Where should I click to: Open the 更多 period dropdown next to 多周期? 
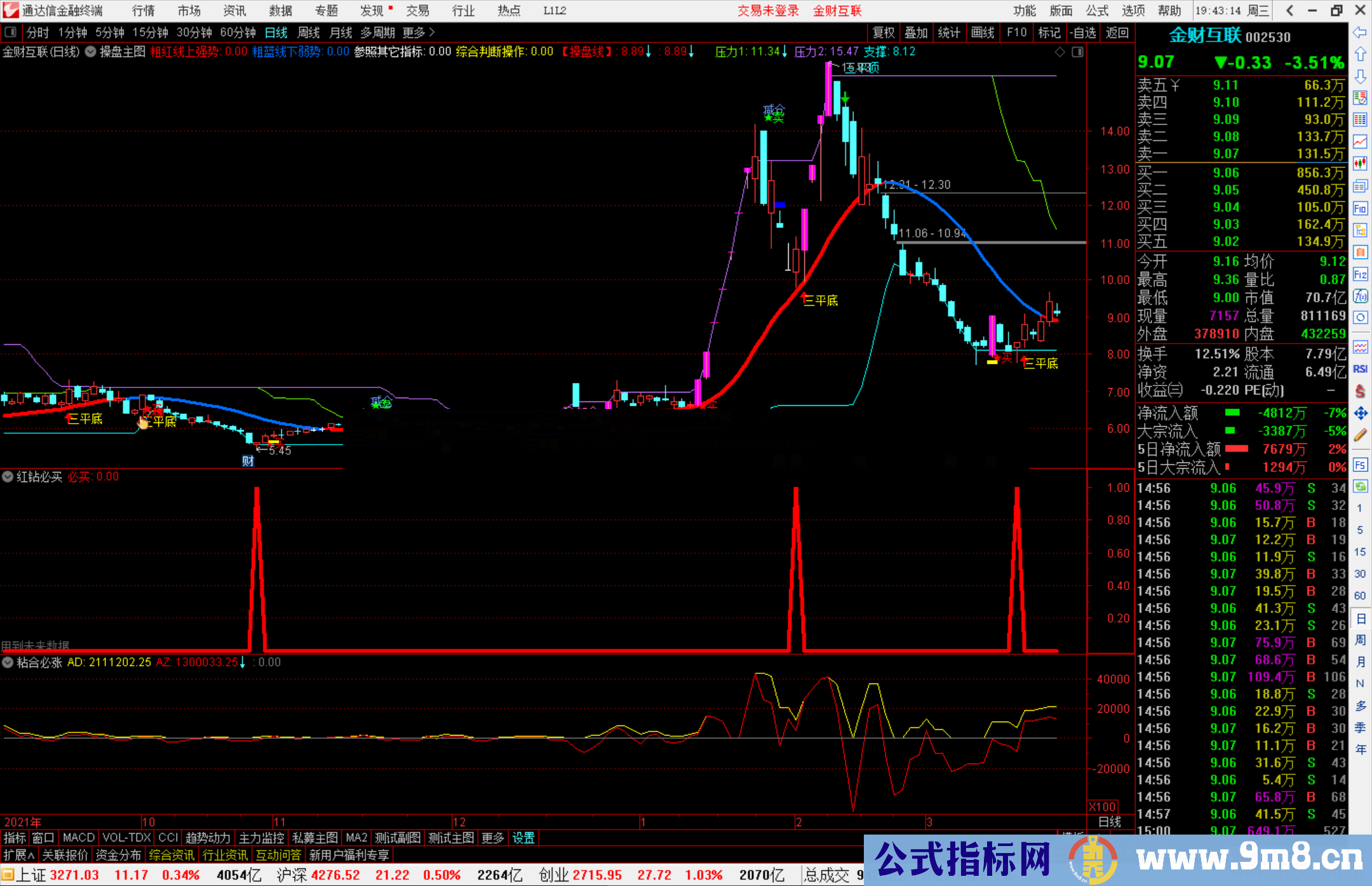click(414, 32)
